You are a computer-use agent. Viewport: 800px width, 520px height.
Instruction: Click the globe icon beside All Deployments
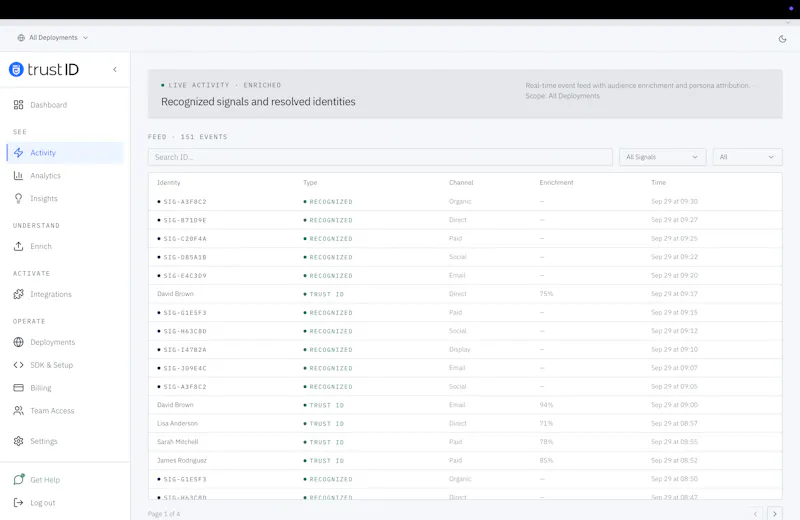(21, 38)
